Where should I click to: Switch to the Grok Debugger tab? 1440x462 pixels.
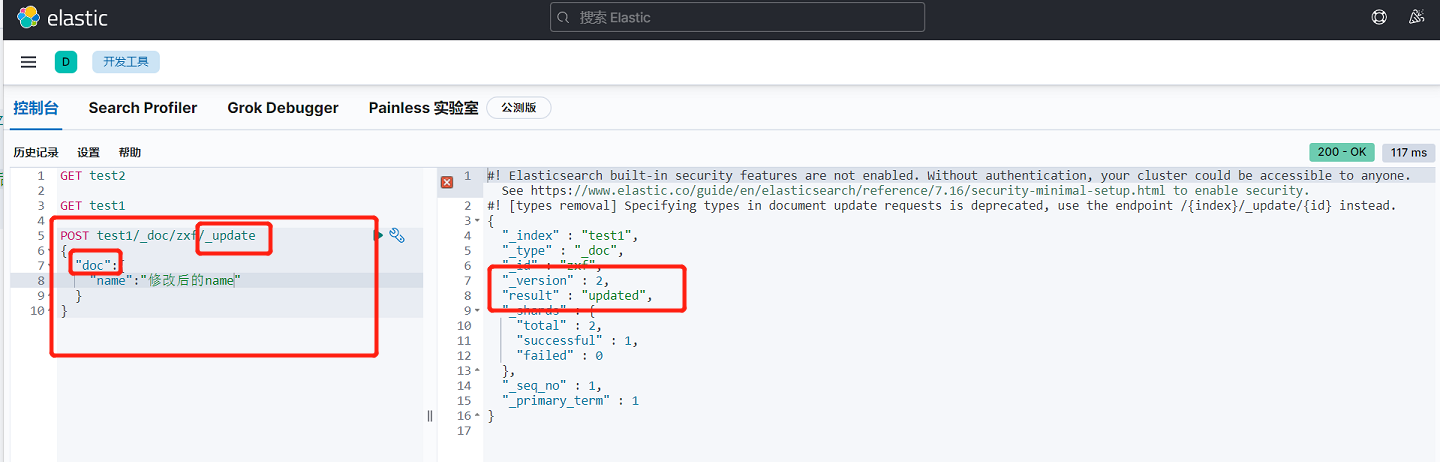coord(283,108)
